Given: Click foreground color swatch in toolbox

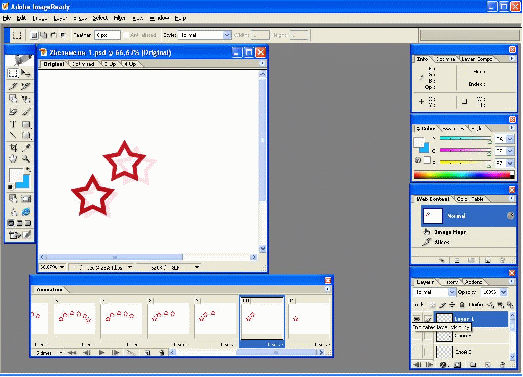Looking at the screenshot, I should tap(15, 175).
